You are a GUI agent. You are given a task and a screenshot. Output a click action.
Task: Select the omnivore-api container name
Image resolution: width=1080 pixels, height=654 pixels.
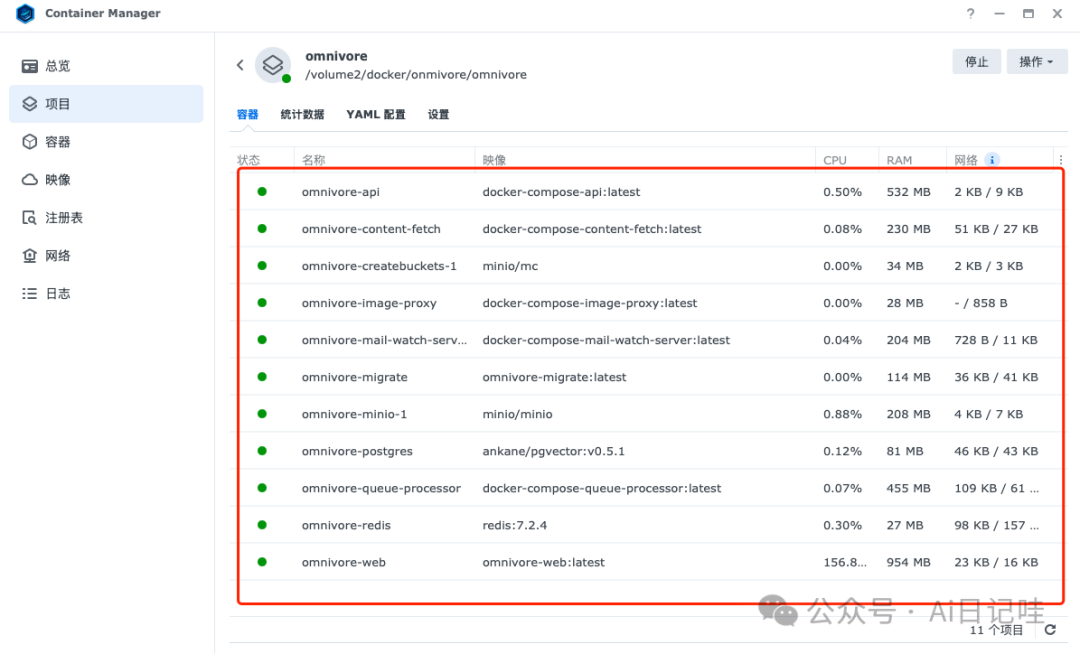(x=340, y=192)
